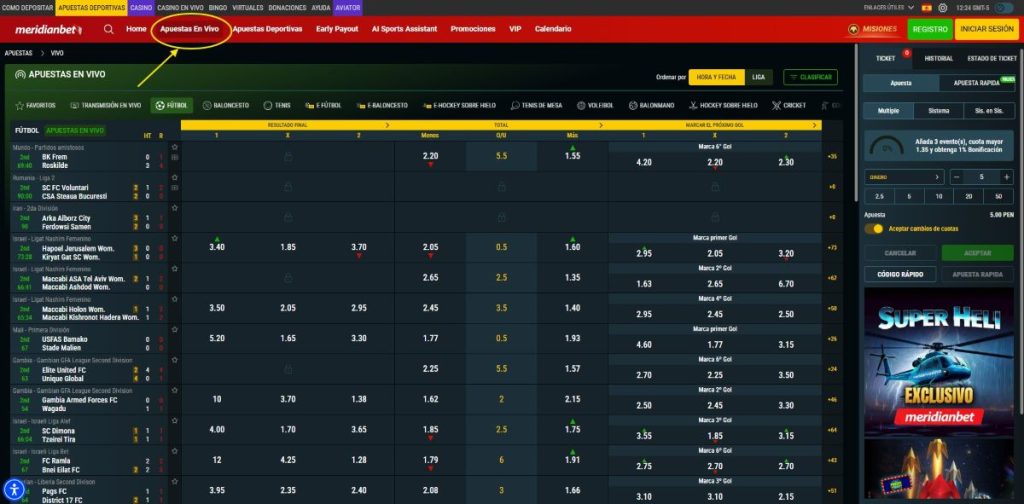Image resolution: width=1024 pixels, height=504 pixels.
Task: Select the E-Fútbol sport filter
Action: (323, 105)
